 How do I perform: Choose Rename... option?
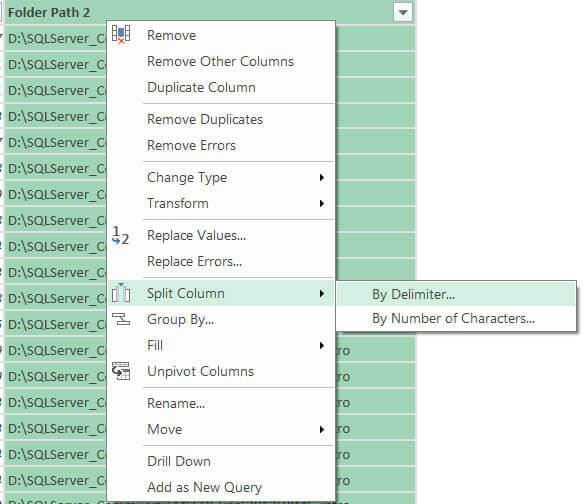[x=221, y=403]
